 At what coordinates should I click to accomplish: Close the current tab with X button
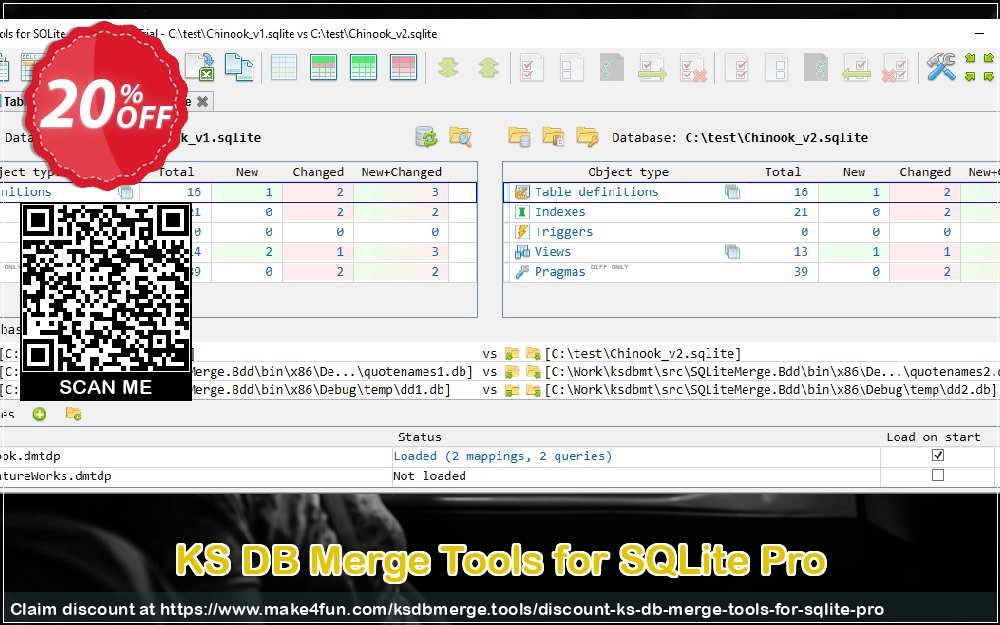(202, 101)
